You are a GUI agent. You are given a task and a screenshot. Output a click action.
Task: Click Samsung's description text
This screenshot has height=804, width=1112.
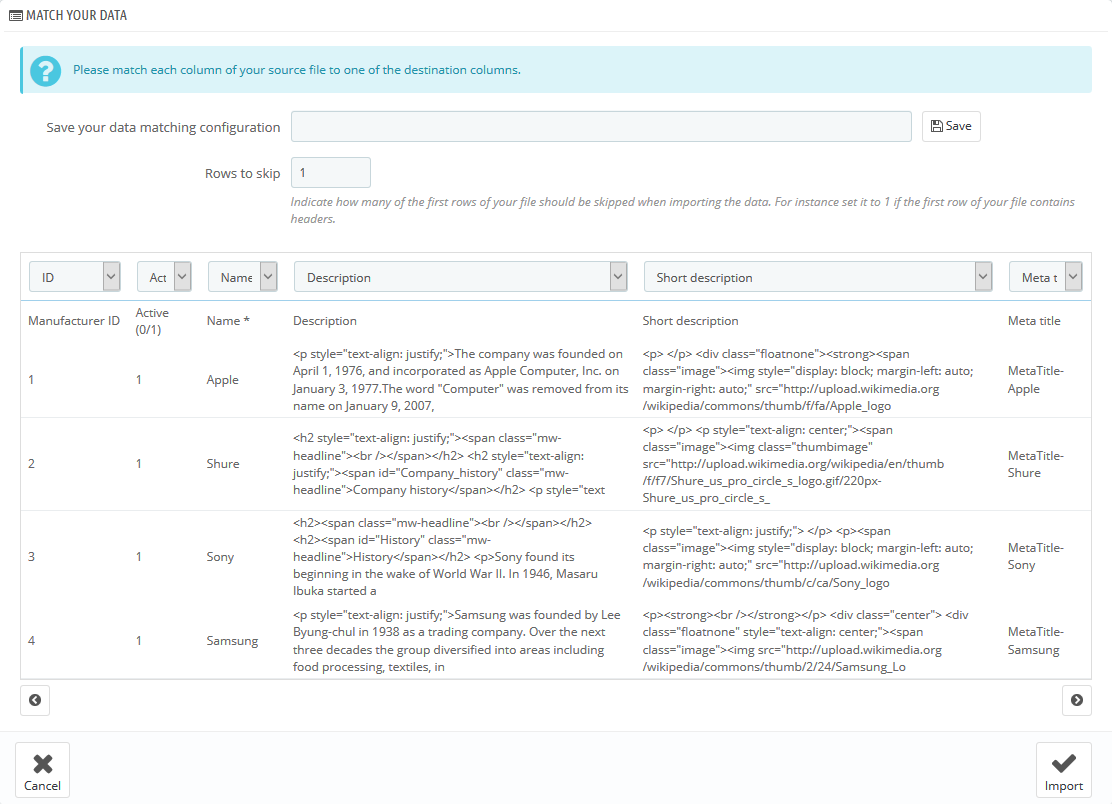pos(457,641)
